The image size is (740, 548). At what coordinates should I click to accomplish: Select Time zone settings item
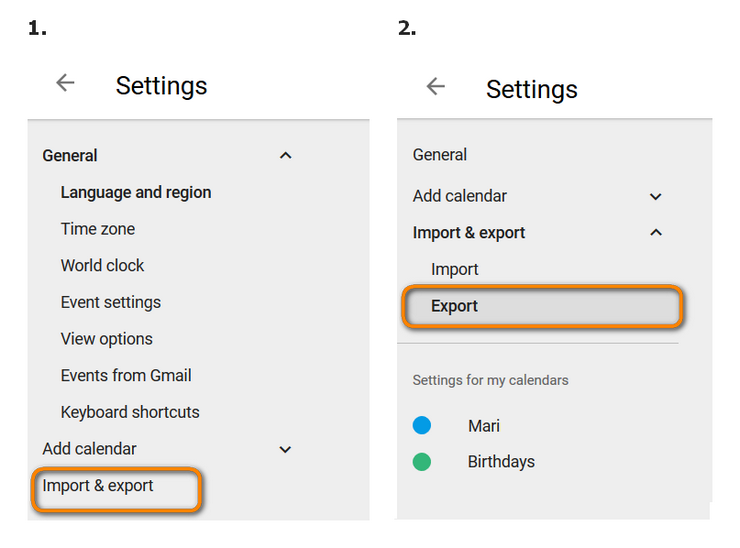coord(98,229)
